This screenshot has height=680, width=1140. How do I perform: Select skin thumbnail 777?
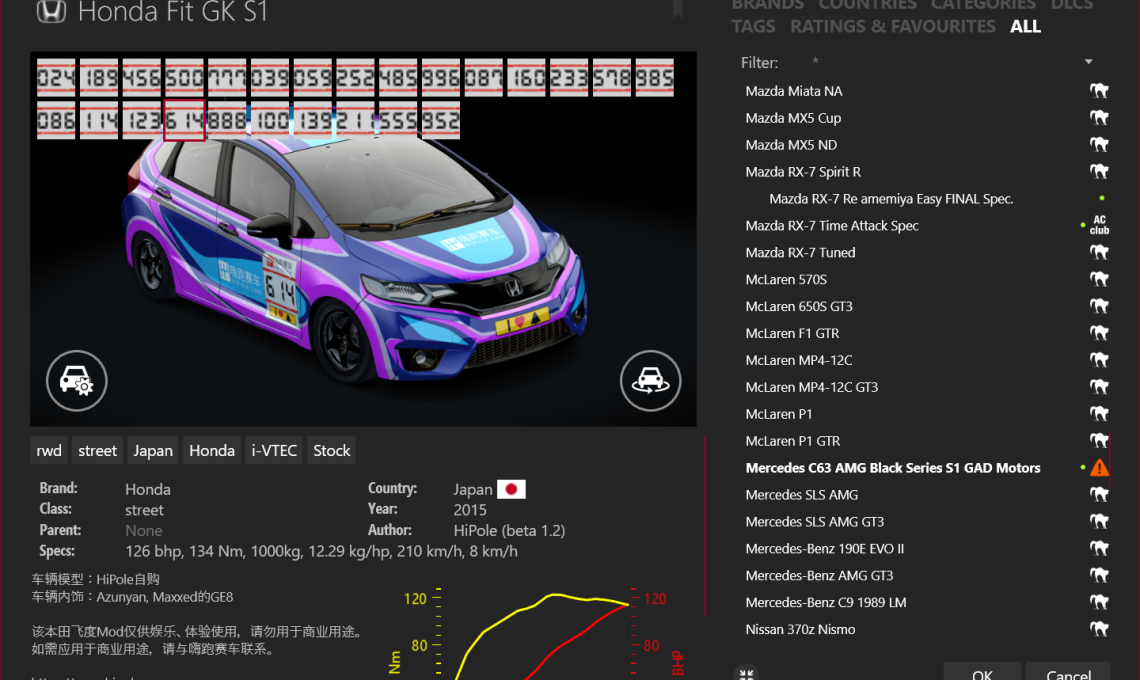(x=227, y=78)
